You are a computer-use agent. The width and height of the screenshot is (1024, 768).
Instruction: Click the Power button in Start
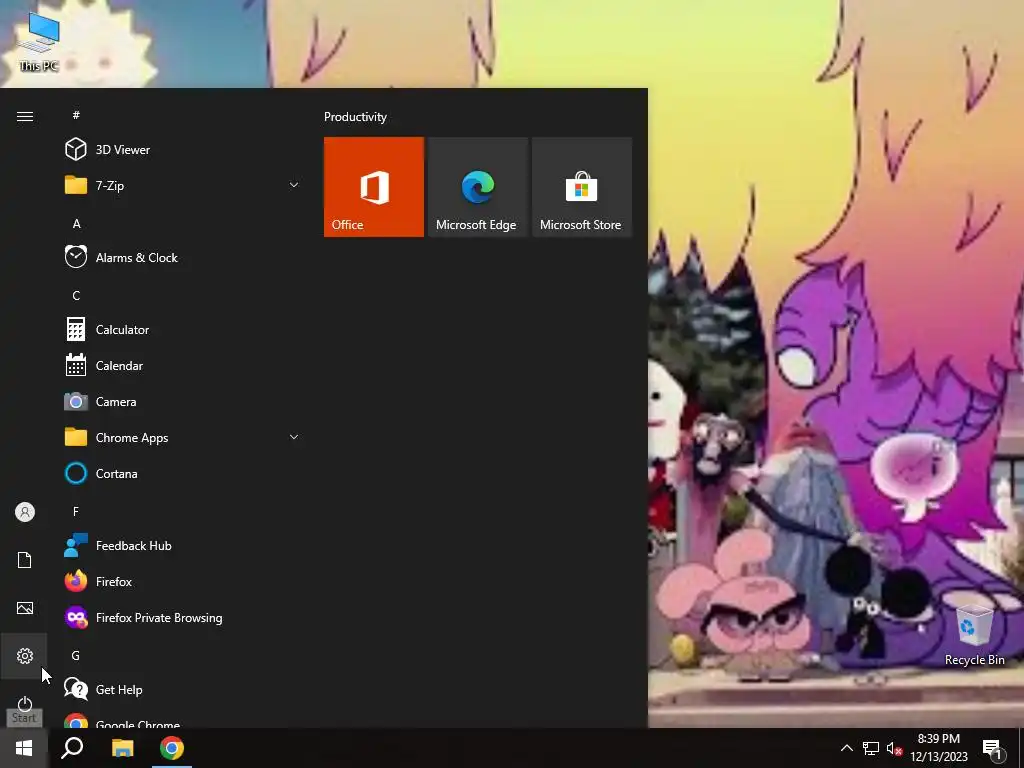(x=25, y=703)
